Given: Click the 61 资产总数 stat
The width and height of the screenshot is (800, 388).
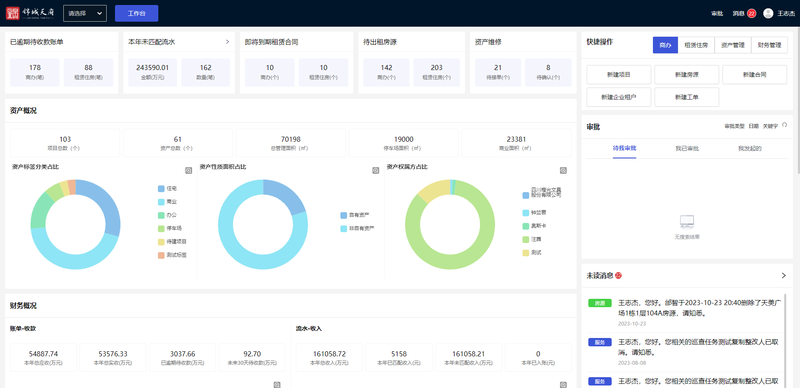Looking at the screenshot, I should coord(178,143).
